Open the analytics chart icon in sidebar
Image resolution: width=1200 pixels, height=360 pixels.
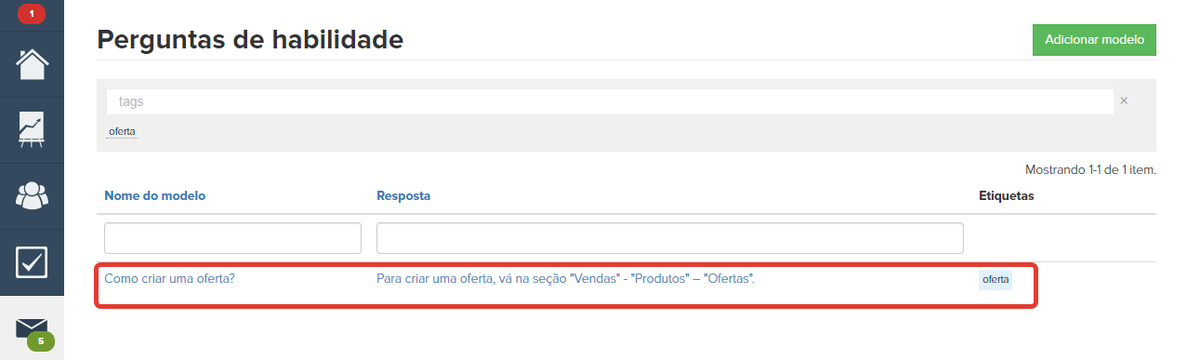32,130
